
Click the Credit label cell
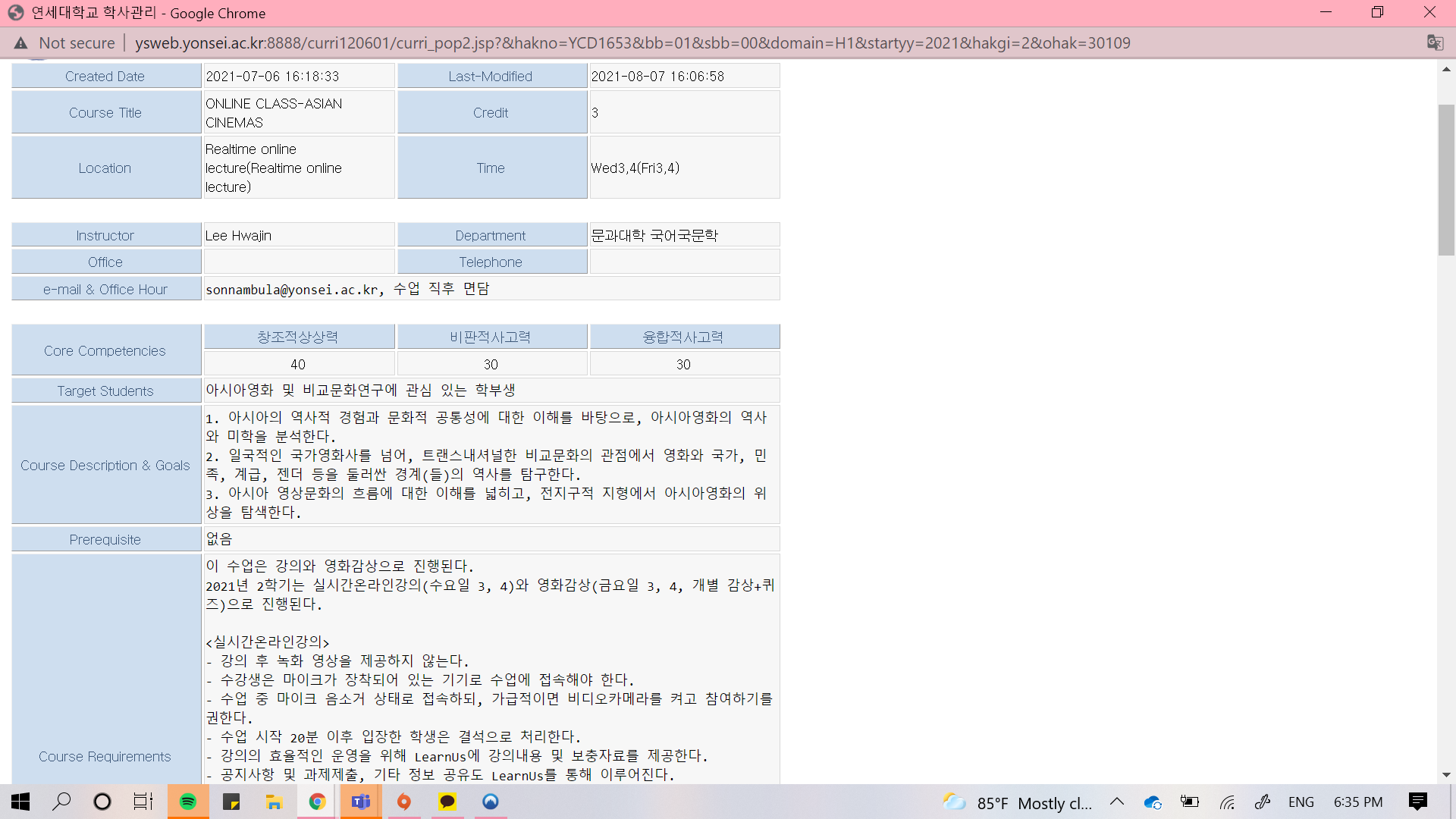491,113
